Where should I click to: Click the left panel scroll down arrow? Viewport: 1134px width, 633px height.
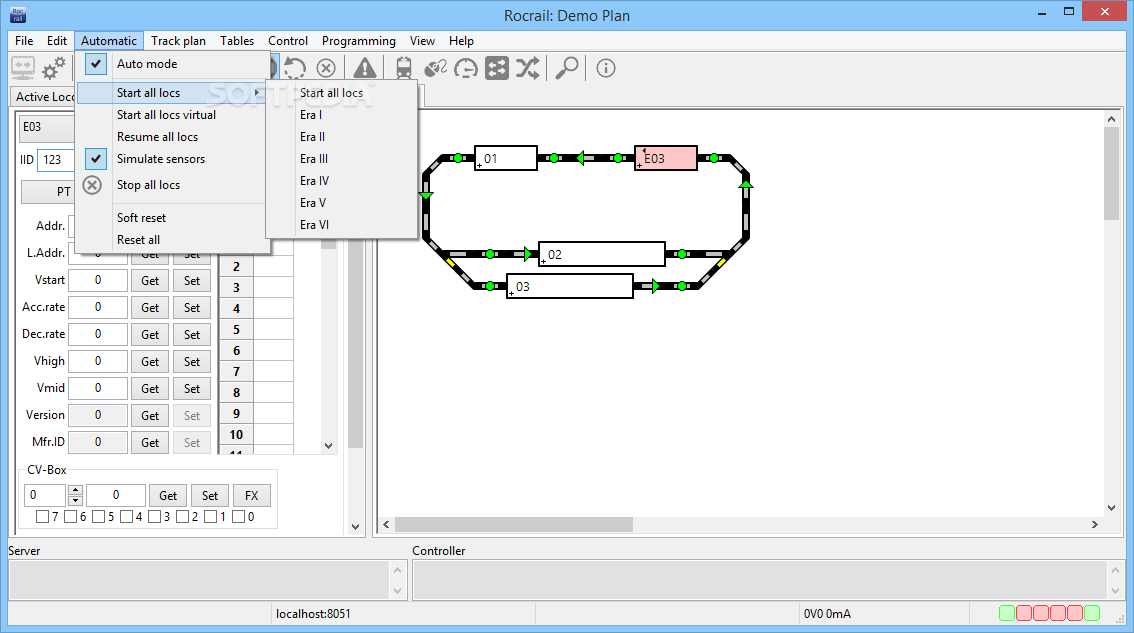point(355,527)
